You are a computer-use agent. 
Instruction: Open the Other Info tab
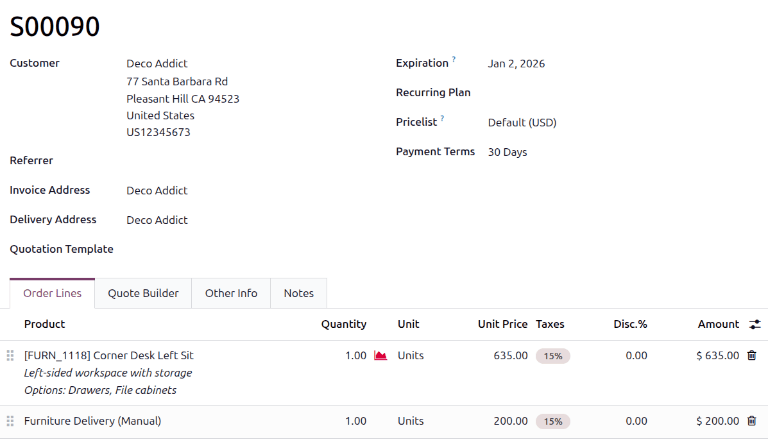[x=231, y=293]
